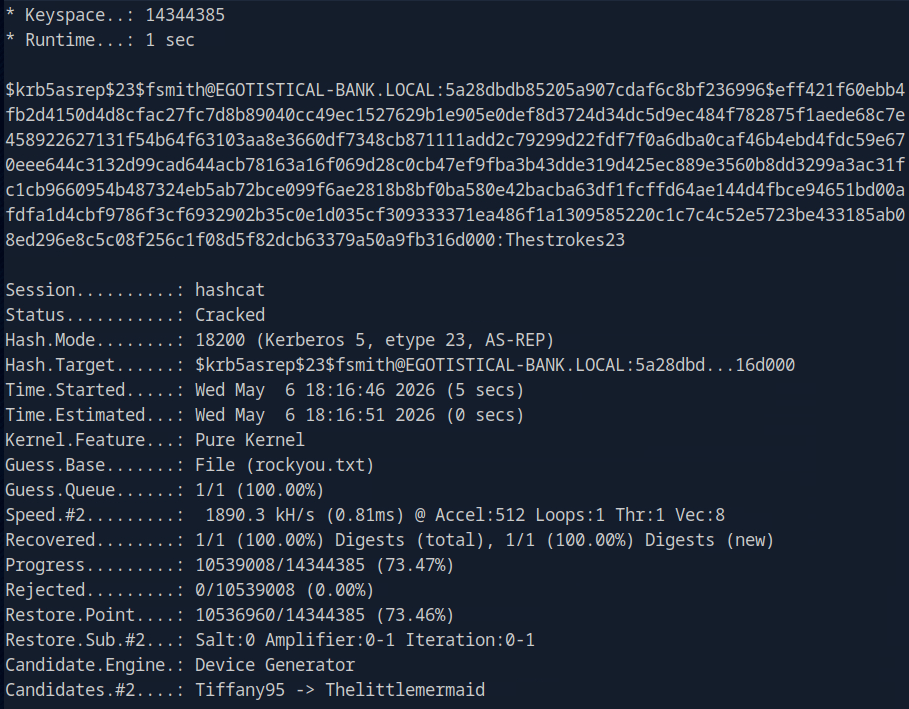Click the Runtime 1 sec text
The width and height of the screenshot is (909, 709).
[170, 40]
